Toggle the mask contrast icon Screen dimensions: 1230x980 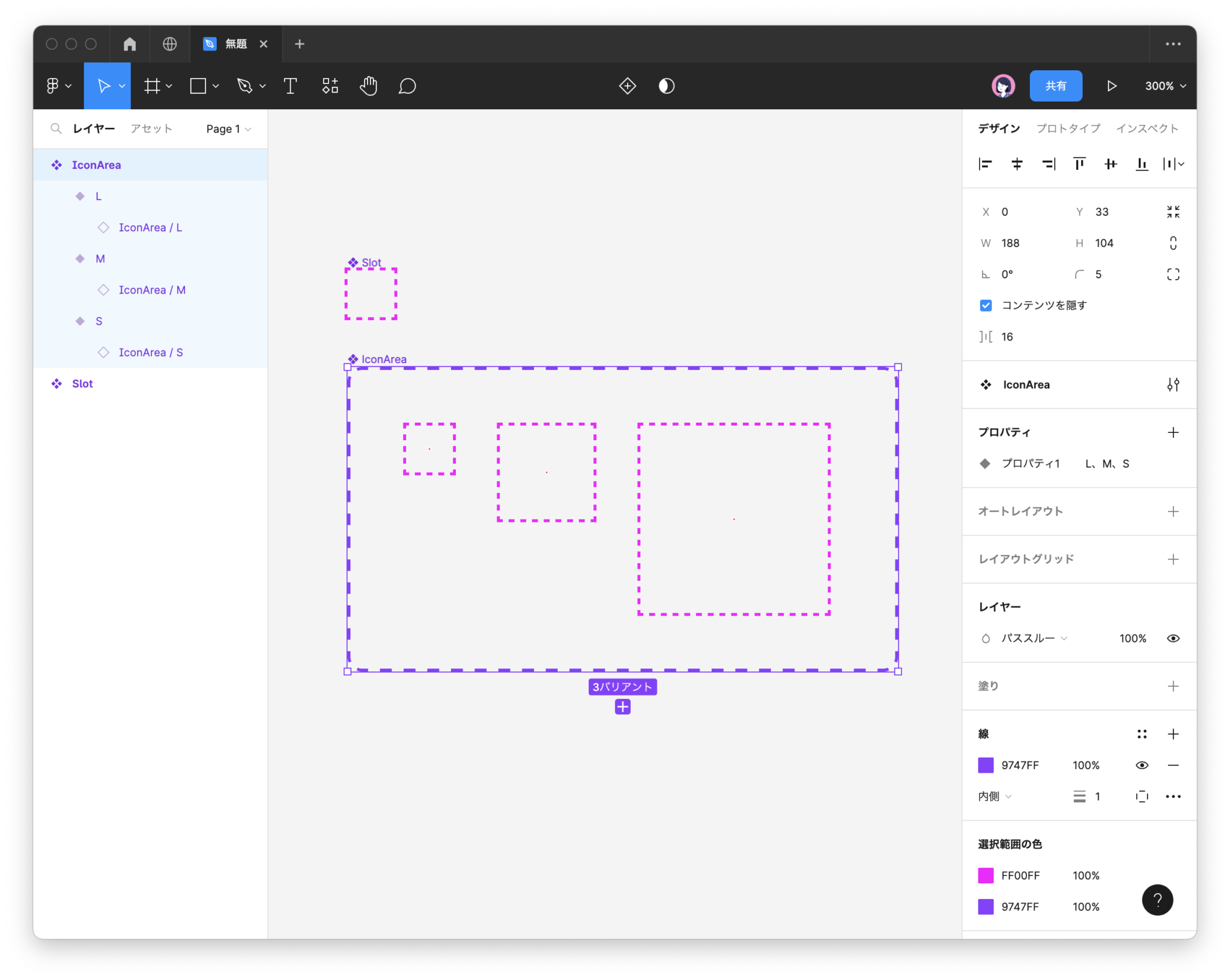point(667,86)
